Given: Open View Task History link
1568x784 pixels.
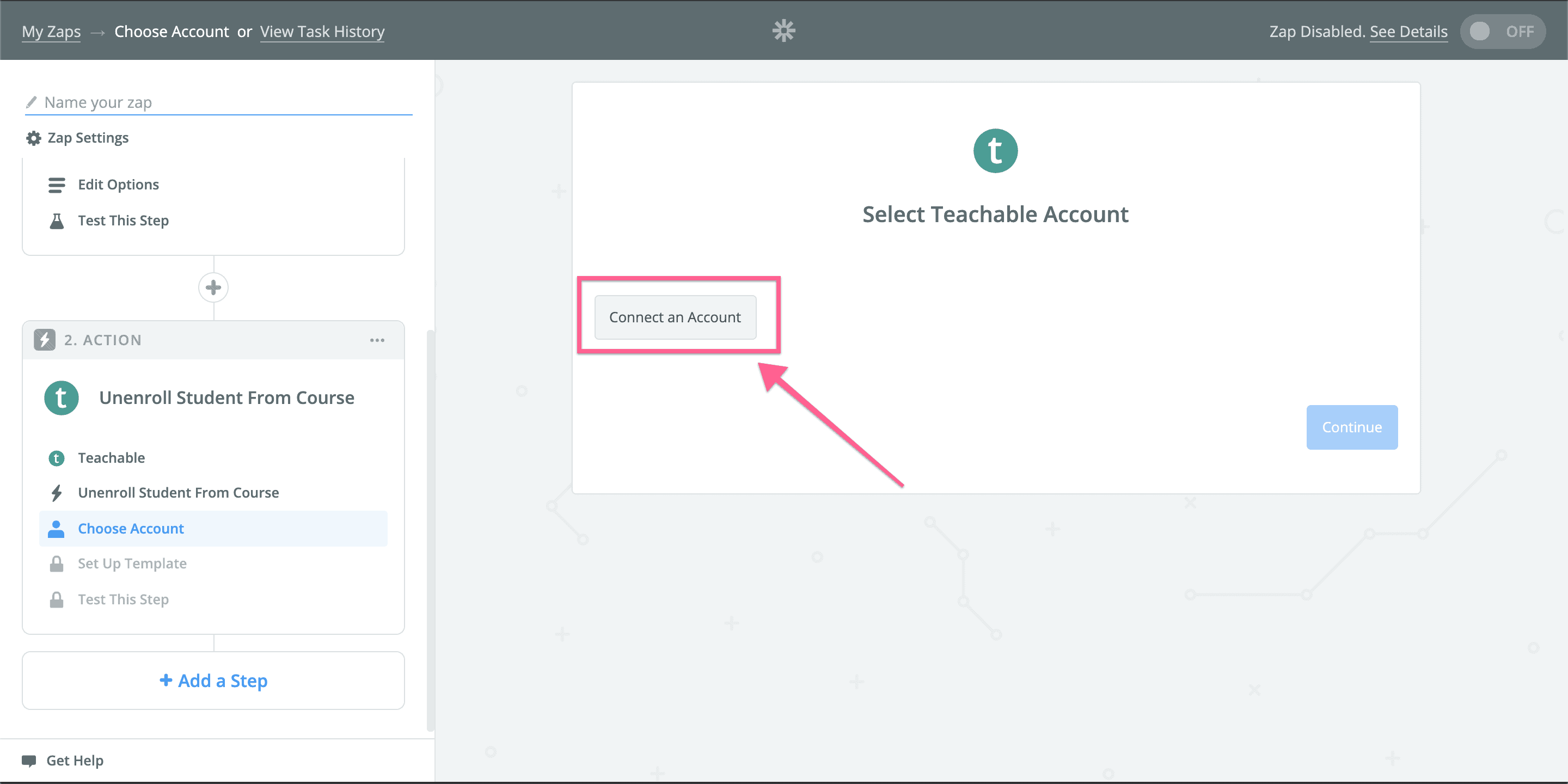Looking at the screenshot, I should 322,32.
